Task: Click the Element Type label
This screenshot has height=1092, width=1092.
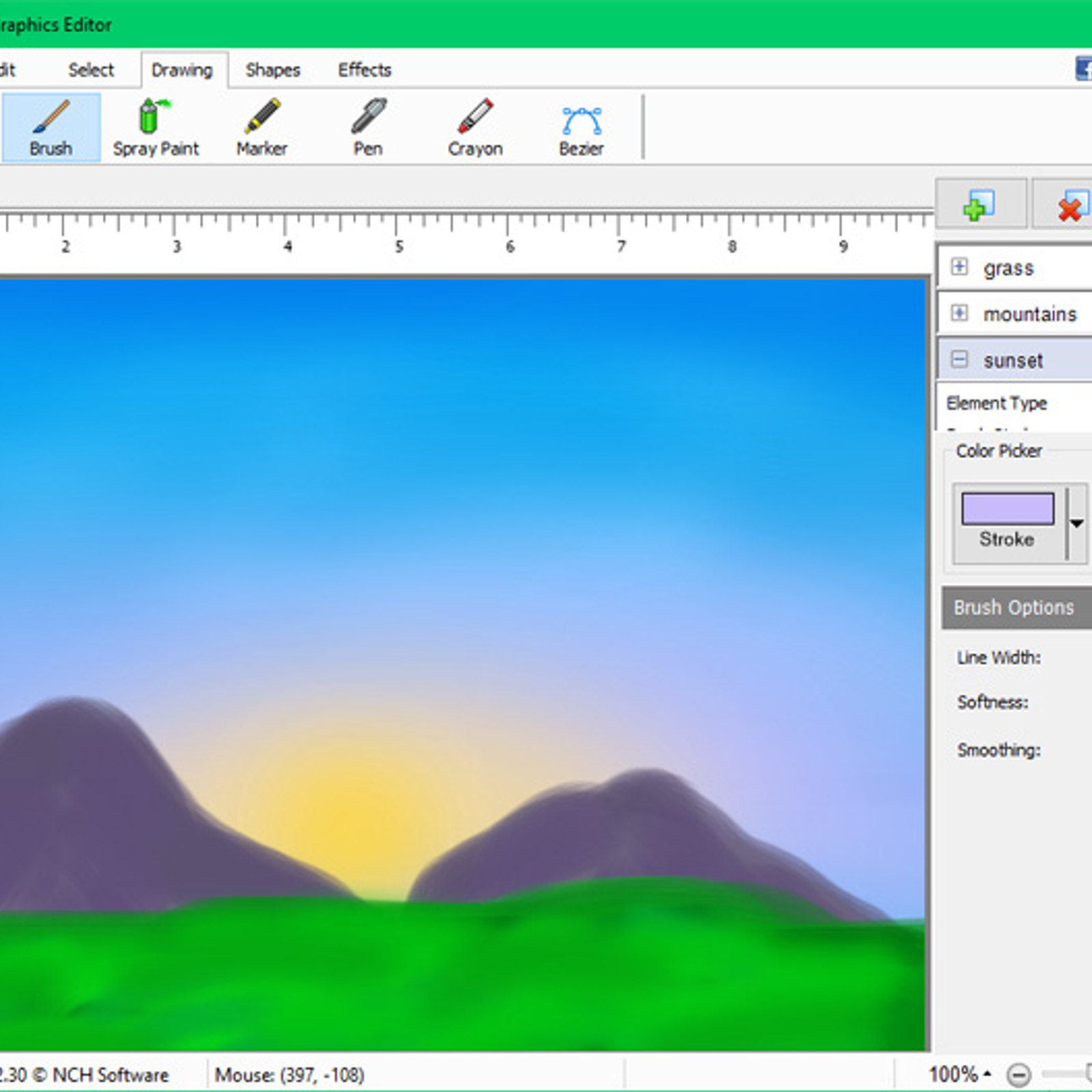Action: point(996,403)
